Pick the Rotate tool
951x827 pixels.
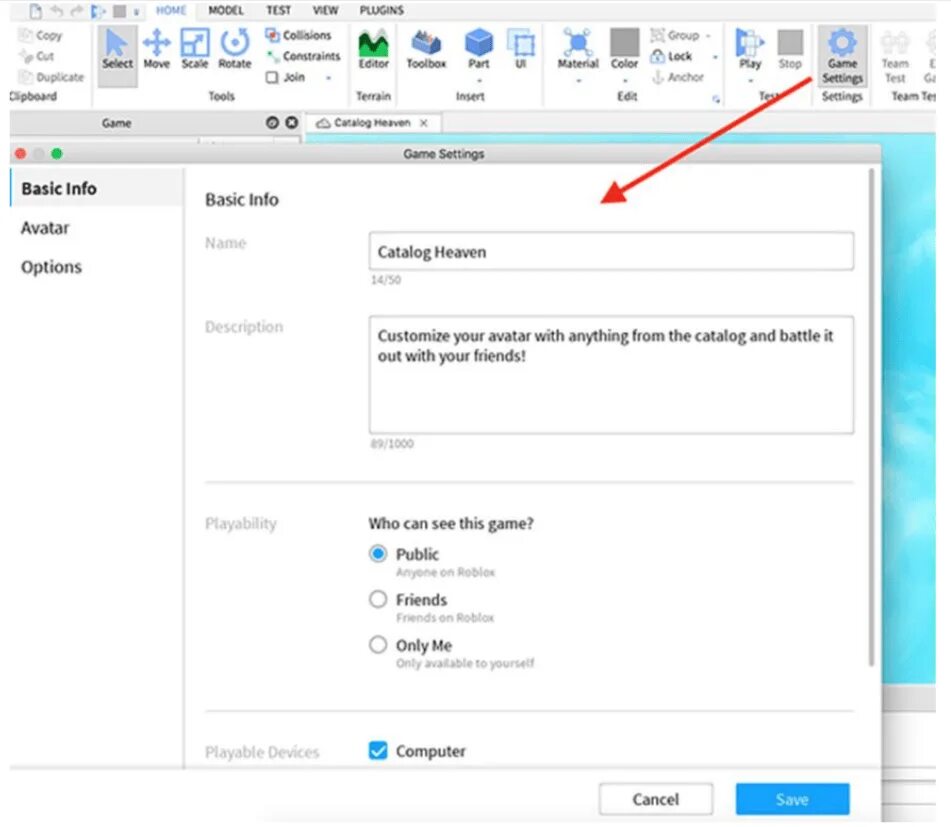(x=235, y=49)
